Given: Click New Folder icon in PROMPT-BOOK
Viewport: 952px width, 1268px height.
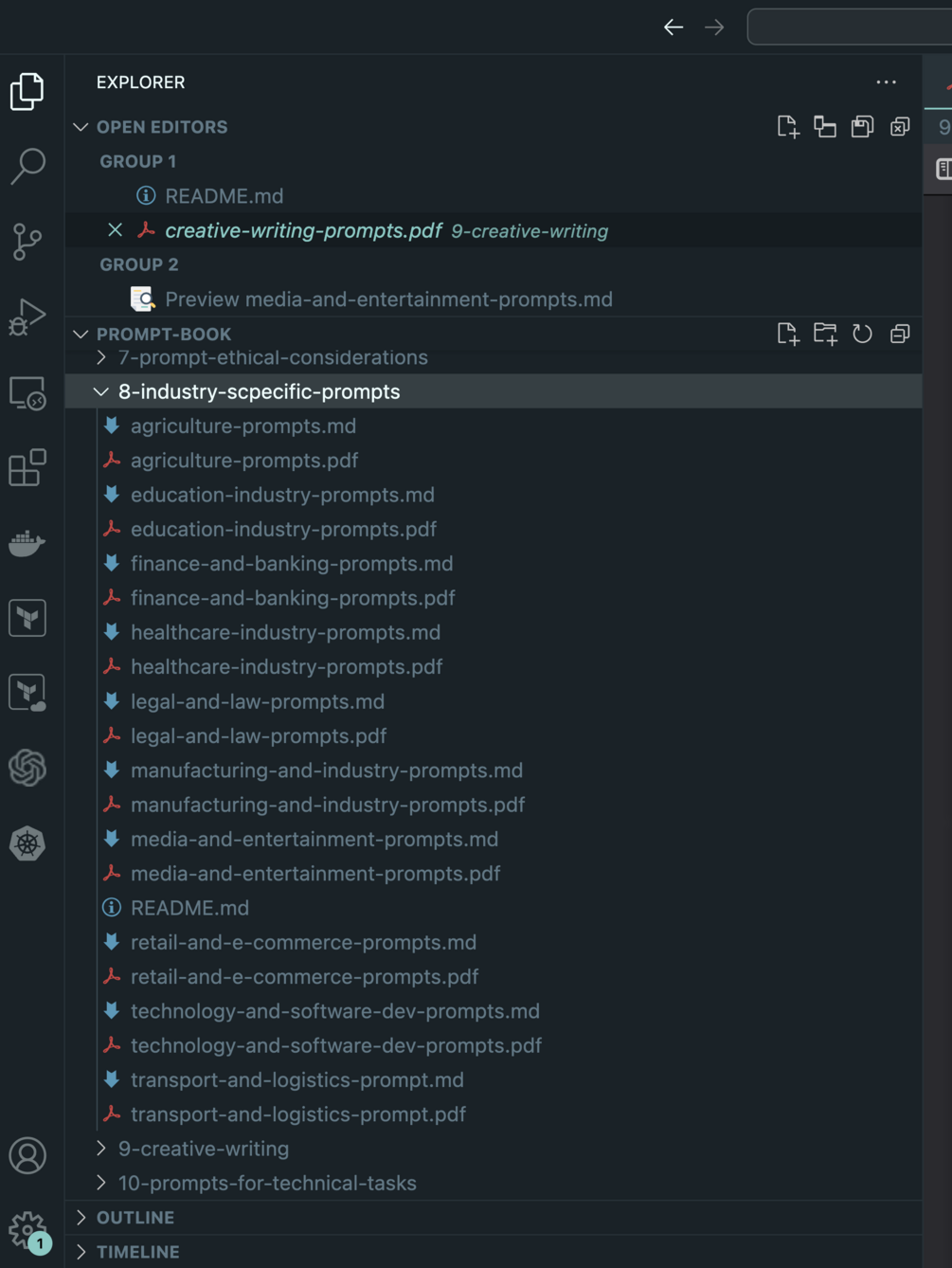Looking at the screenshot, I should [x=825, y=334].
